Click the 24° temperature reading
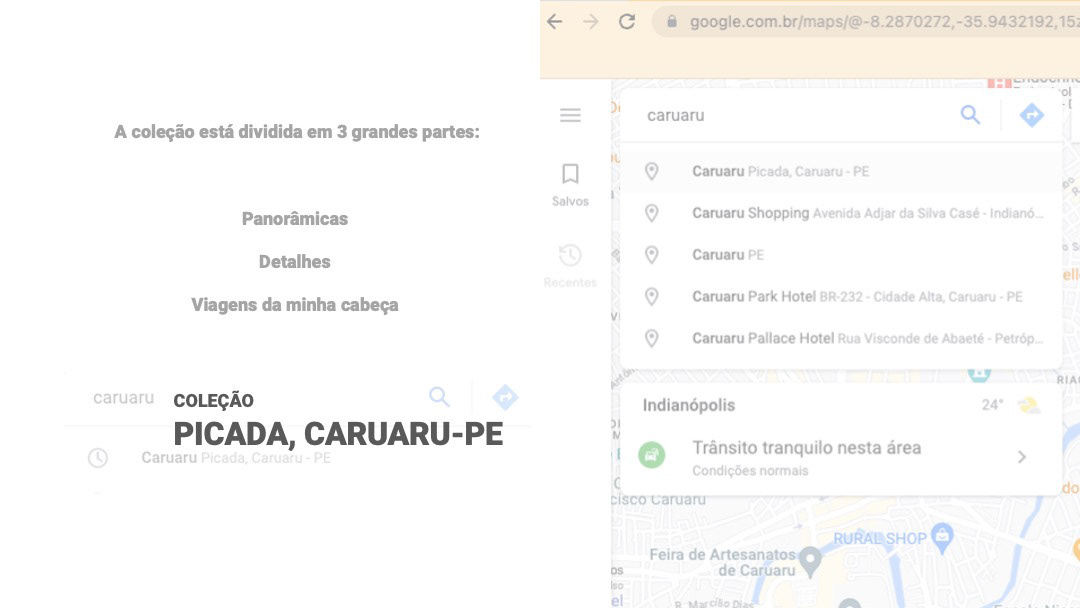The image size is (1080, 608). [x=993, y=405]
